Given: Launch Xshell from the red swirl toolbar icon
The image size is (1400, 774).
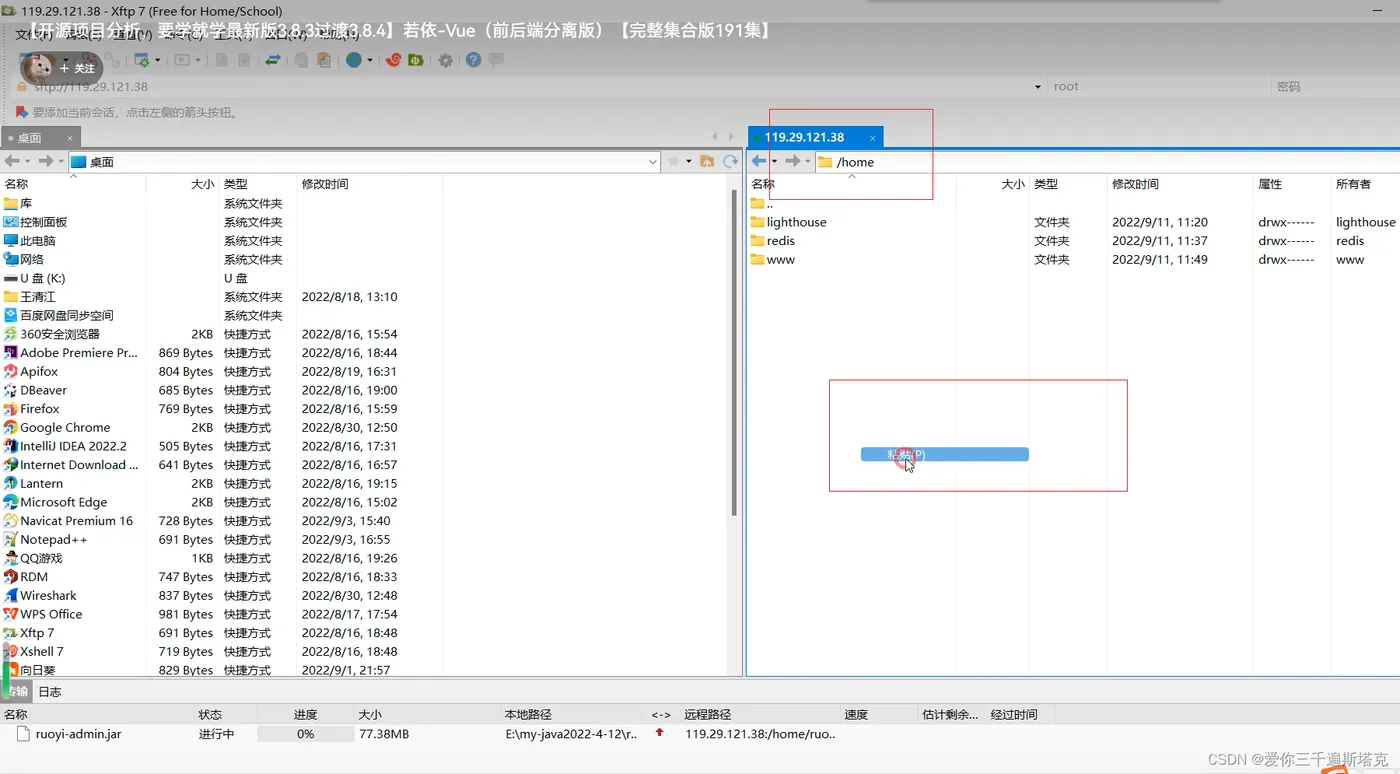Looking at the screenshot, I should tap(393, 60).
